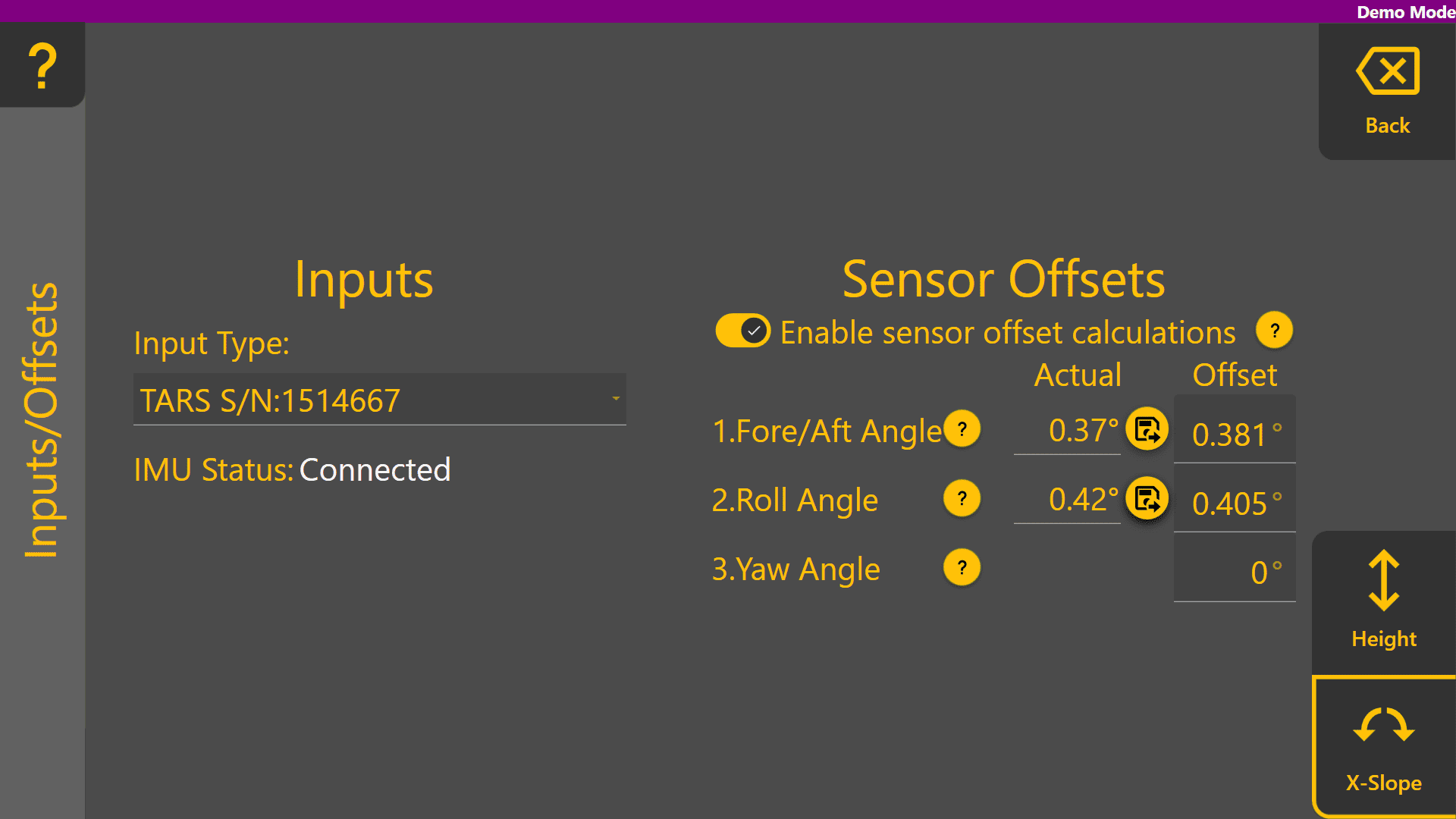Switch to the X-Slope tab
1456x819 pixels.
pyautogui.click(x=1383, y=748)
